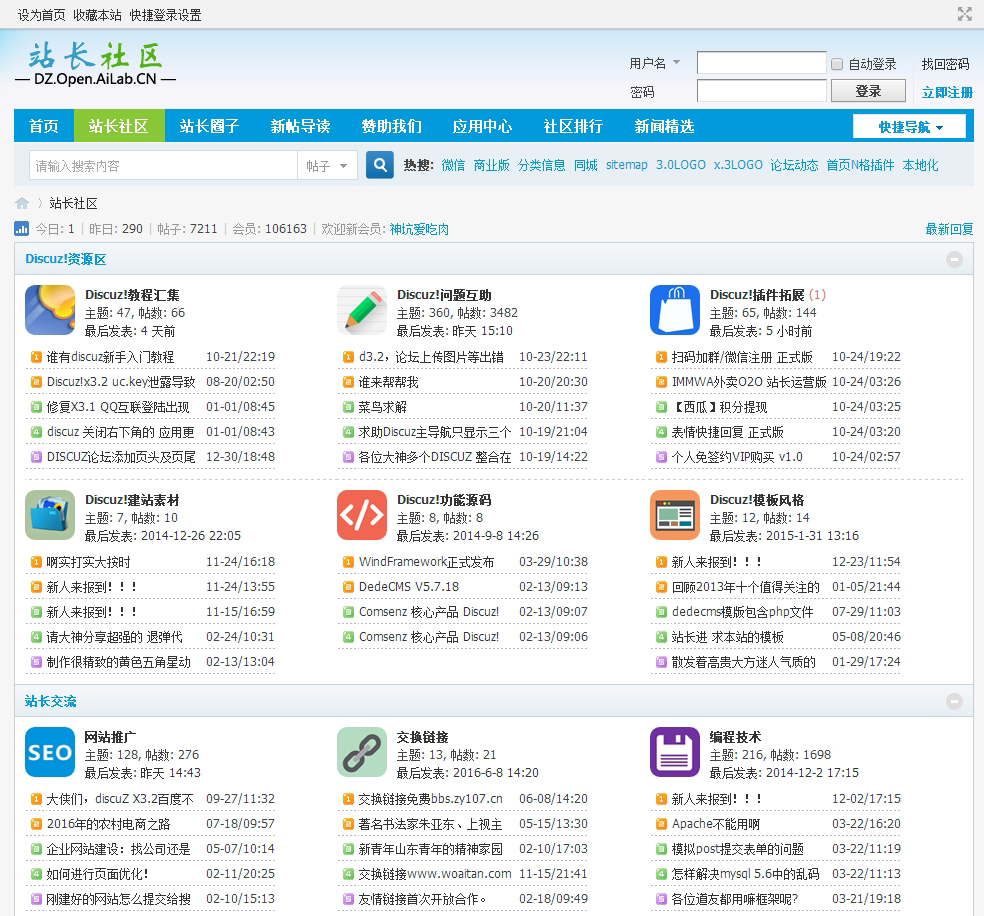The image size is (984, 916).
Task: Open the 新帖导读 nav tab
Action: point(301,126)
